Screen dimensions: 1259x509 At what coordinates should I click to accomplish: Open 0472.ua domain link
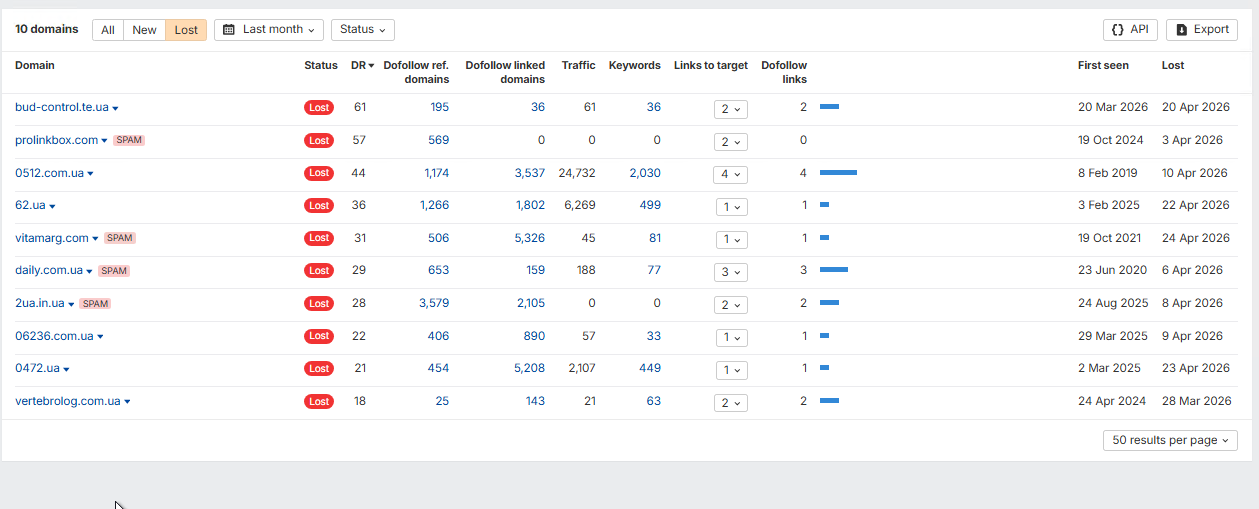coord(37,368)
